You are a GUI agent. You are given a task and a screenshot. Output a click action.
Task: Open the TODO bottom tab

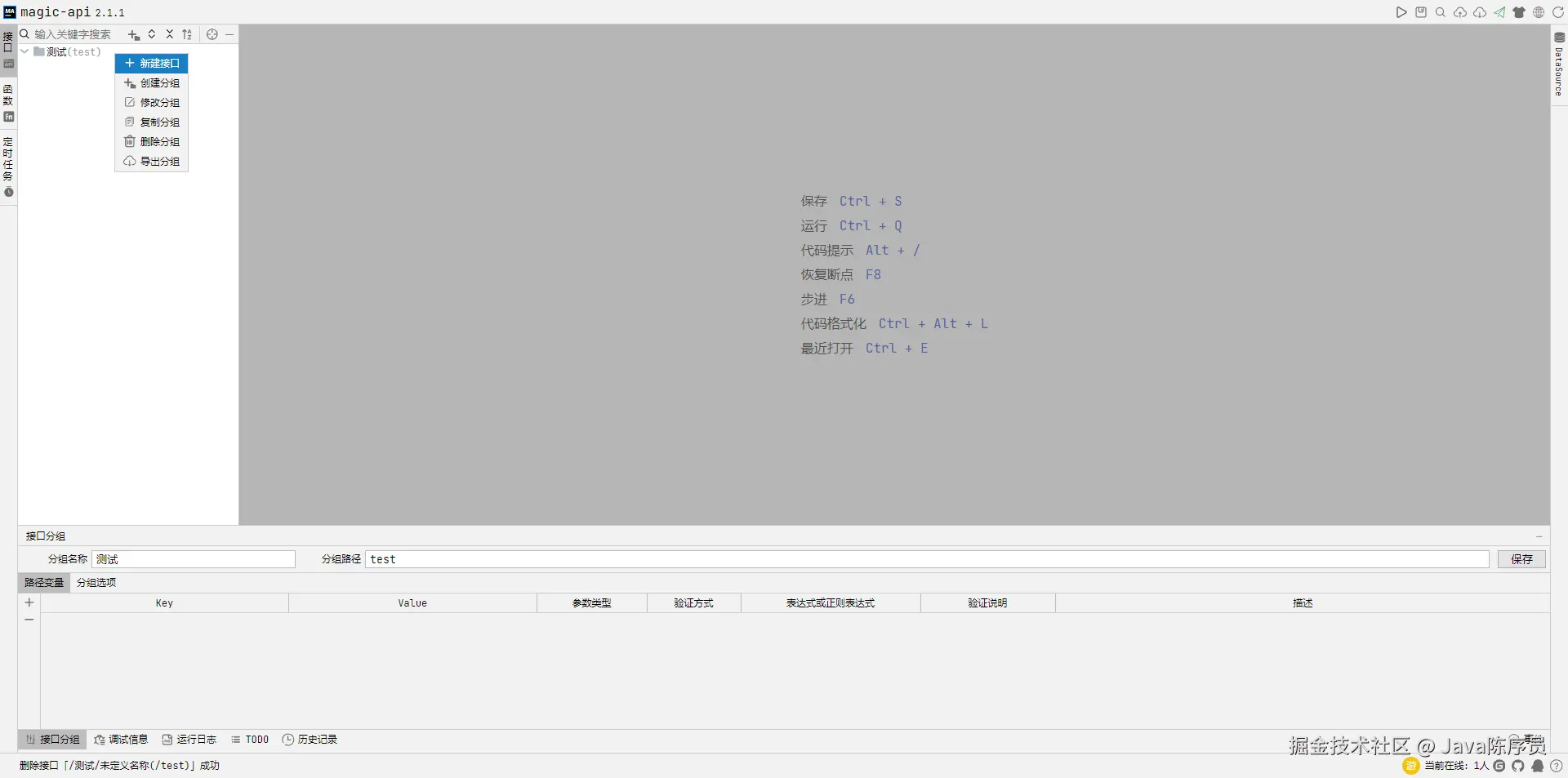point(250,740)
